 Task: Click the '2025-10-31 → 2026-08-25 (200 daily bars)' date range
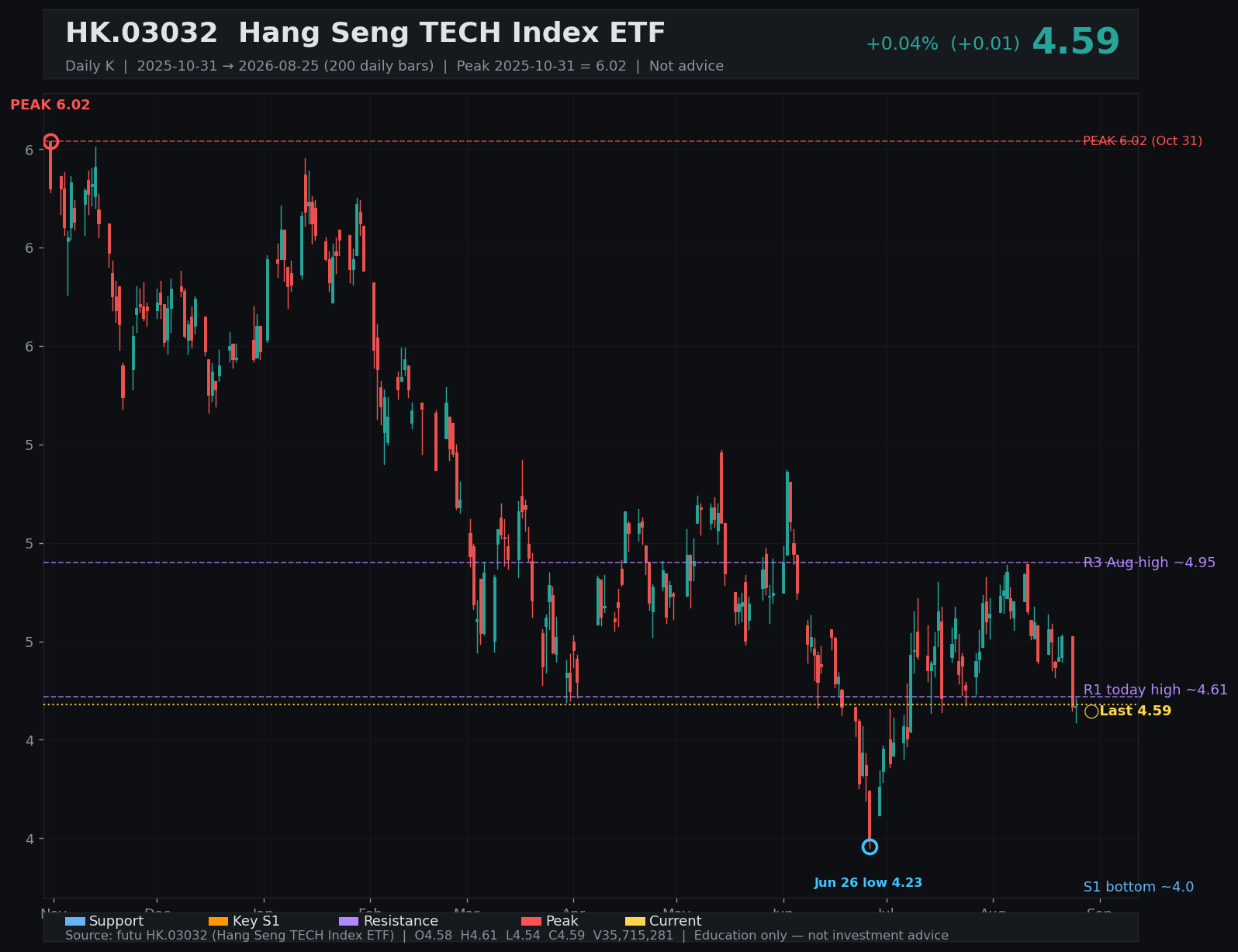285,66
